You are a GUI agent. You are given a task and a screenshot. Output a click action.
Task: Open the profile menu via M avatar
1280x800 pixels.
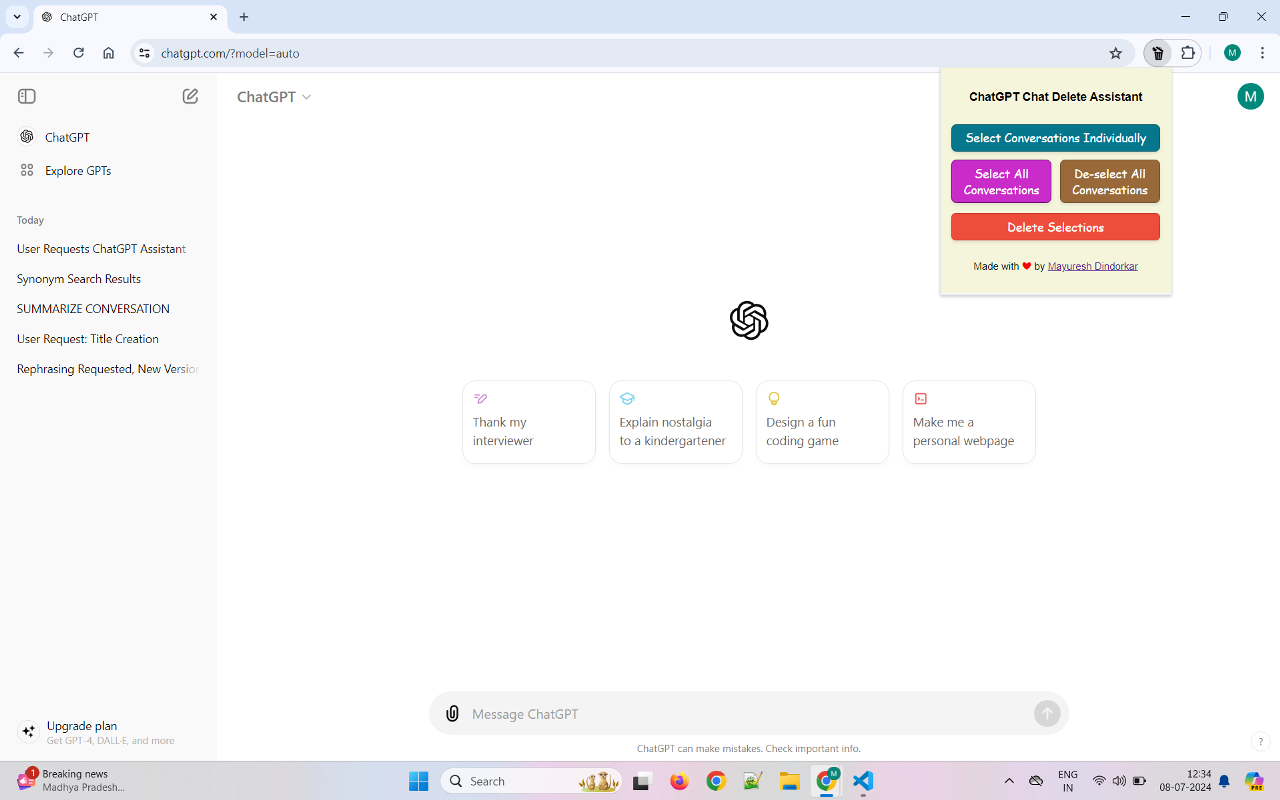point(1250,96)
